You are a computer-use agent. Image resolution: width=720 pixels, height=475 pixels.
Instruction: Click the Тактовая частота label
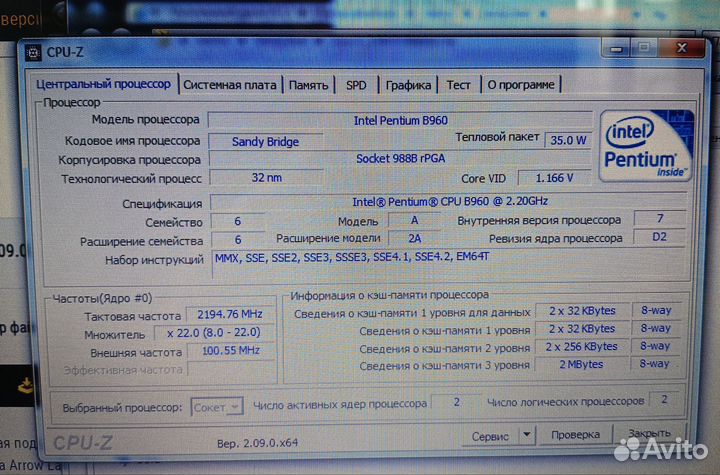coord(132,317)
